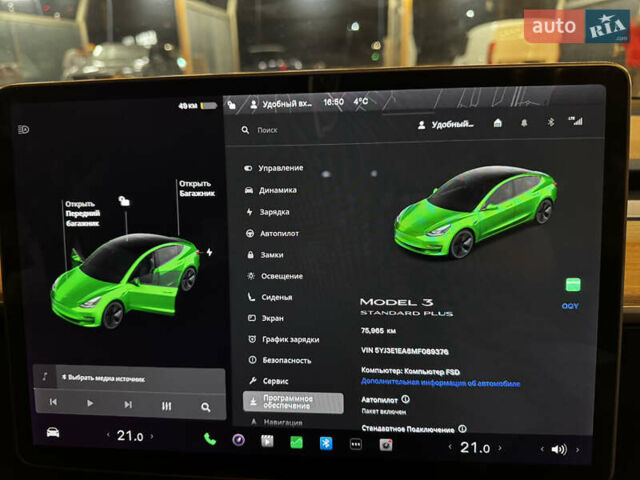This screenshot has height=480, width=640.
Task: Tap the garage door HomeLink icon
Action: 498,123
